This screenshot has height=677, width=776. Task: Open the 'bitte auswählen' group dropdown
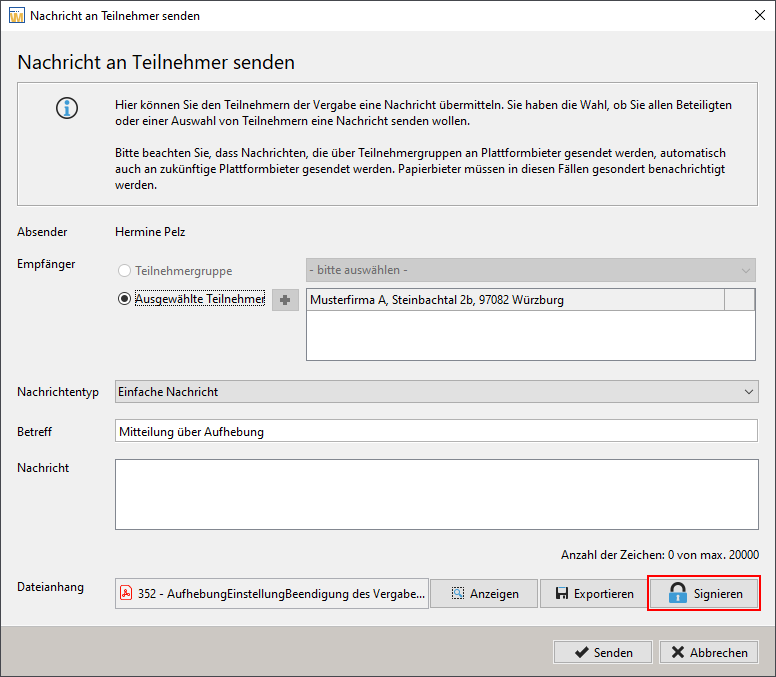coord(531,270)
